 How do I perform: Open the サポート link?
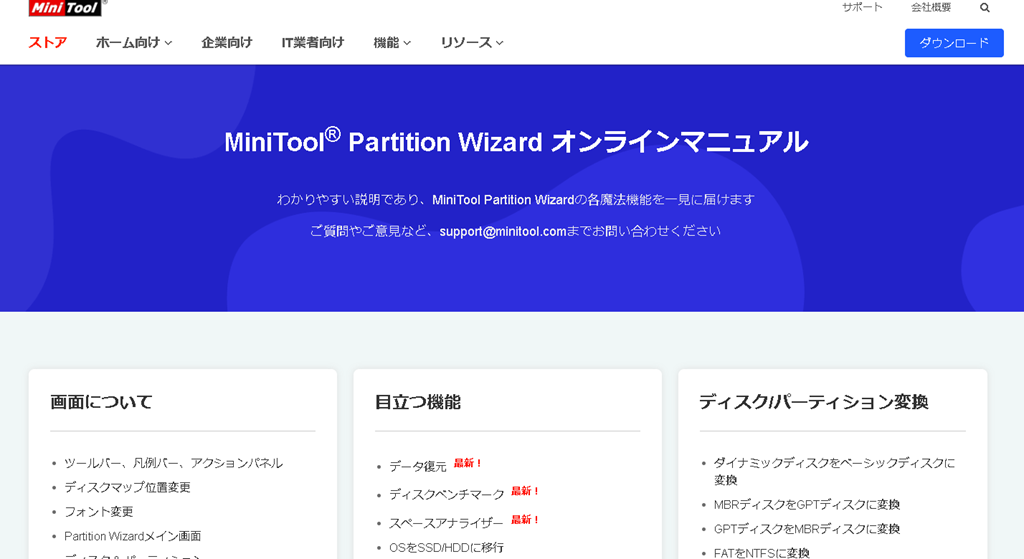tap(862, 7)
